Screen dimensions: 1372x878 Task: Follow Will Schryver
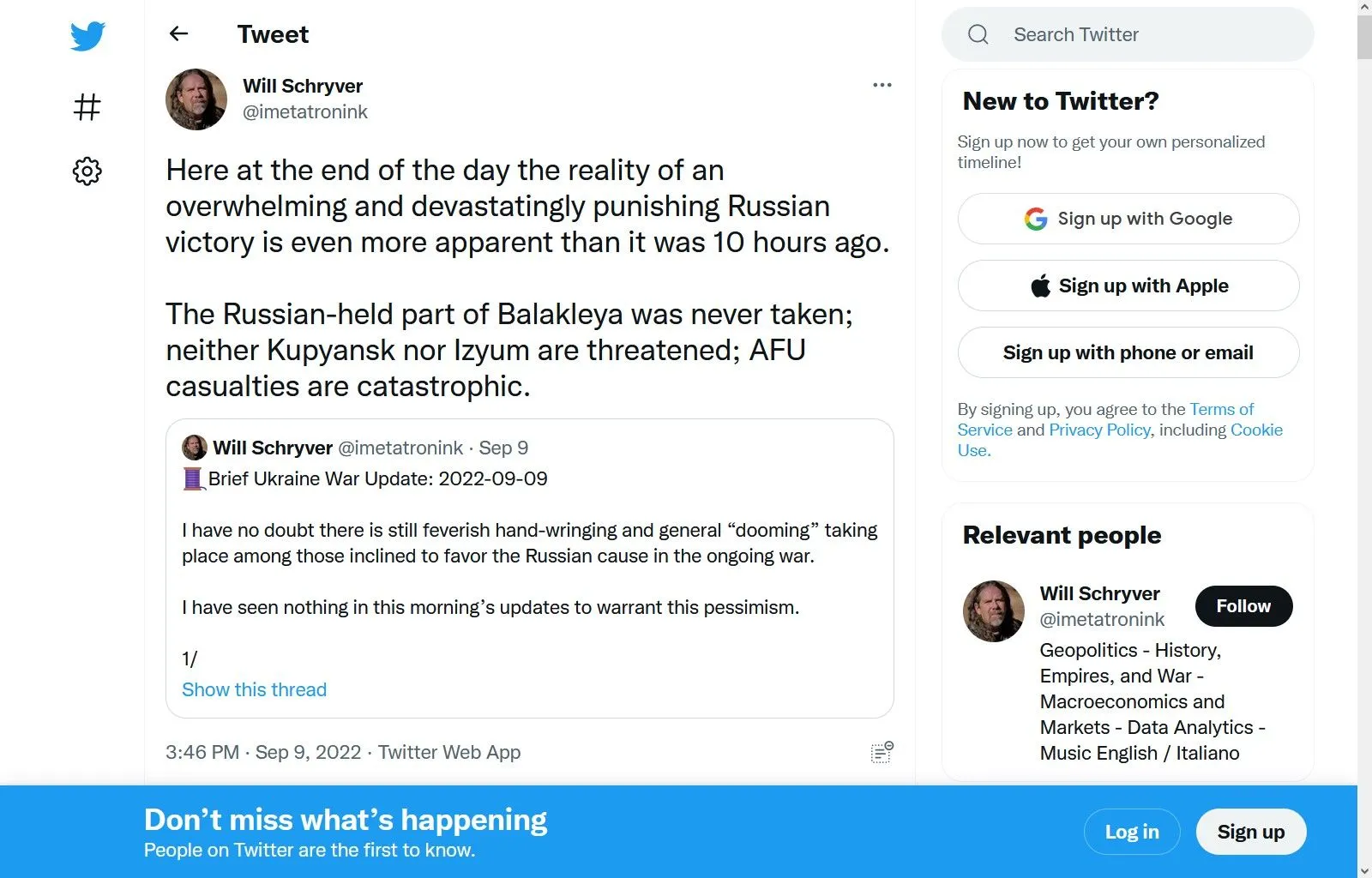(1243, 606)
